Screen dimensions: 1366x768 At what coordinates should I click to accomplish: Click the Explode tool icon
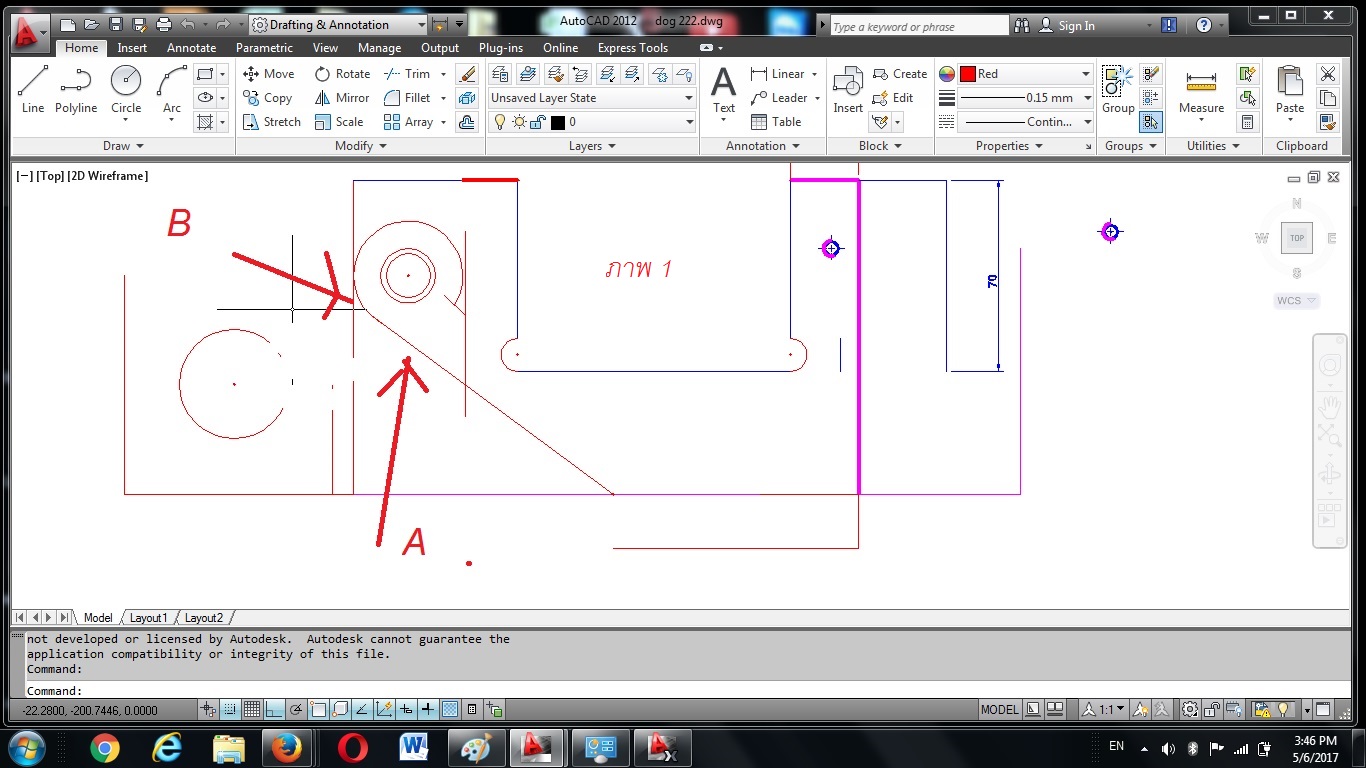click(467, 98)
